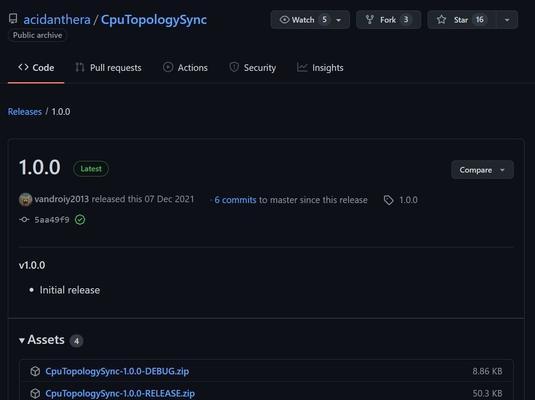Click the Assets count badge showing 4
Viewport: 535px width, 400px height.
point(76,341)
